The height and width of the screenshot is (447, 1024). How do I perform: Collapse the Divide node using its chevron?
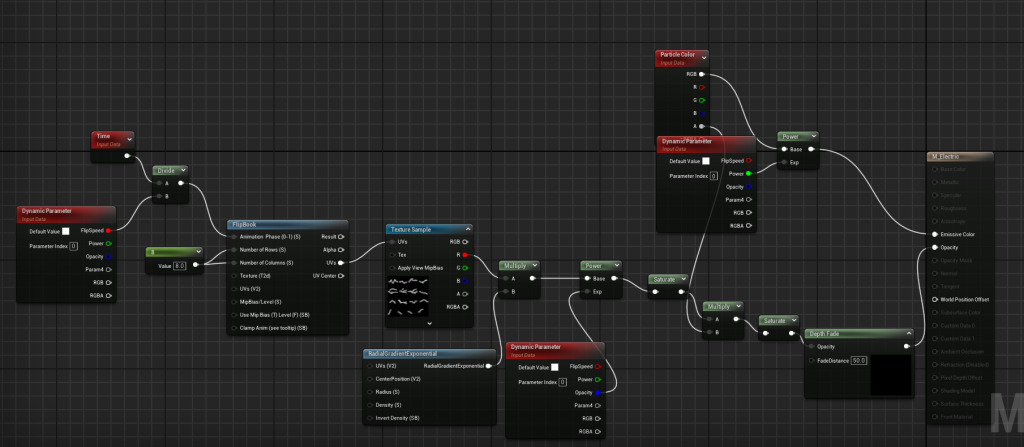(x=183, y=171)
